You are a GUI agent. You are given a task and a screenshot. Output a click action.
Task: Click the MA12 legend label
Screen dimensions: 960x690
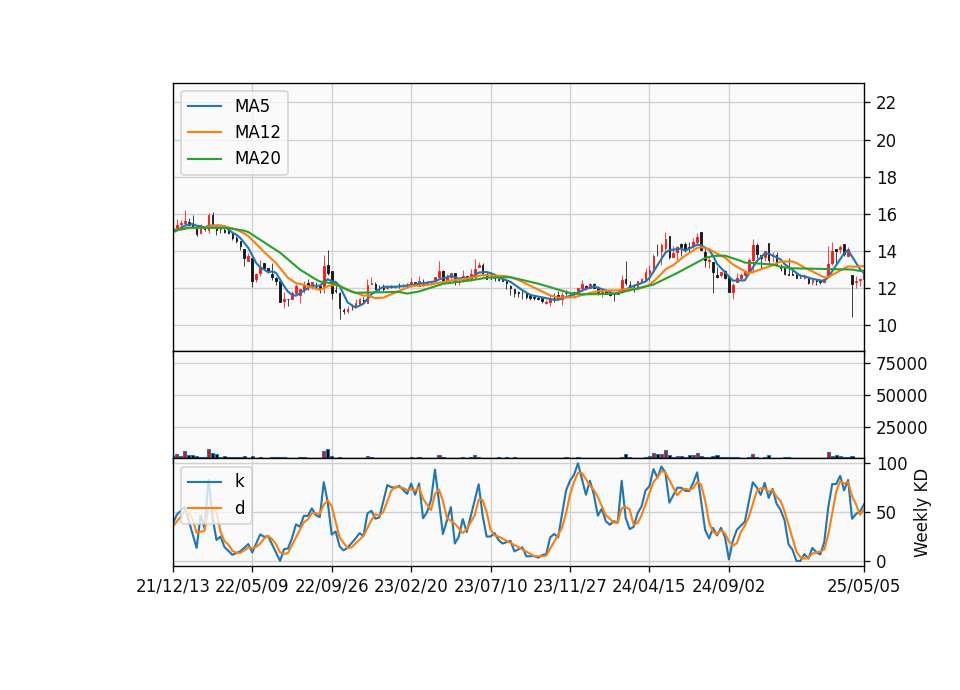tap(257, 132)
